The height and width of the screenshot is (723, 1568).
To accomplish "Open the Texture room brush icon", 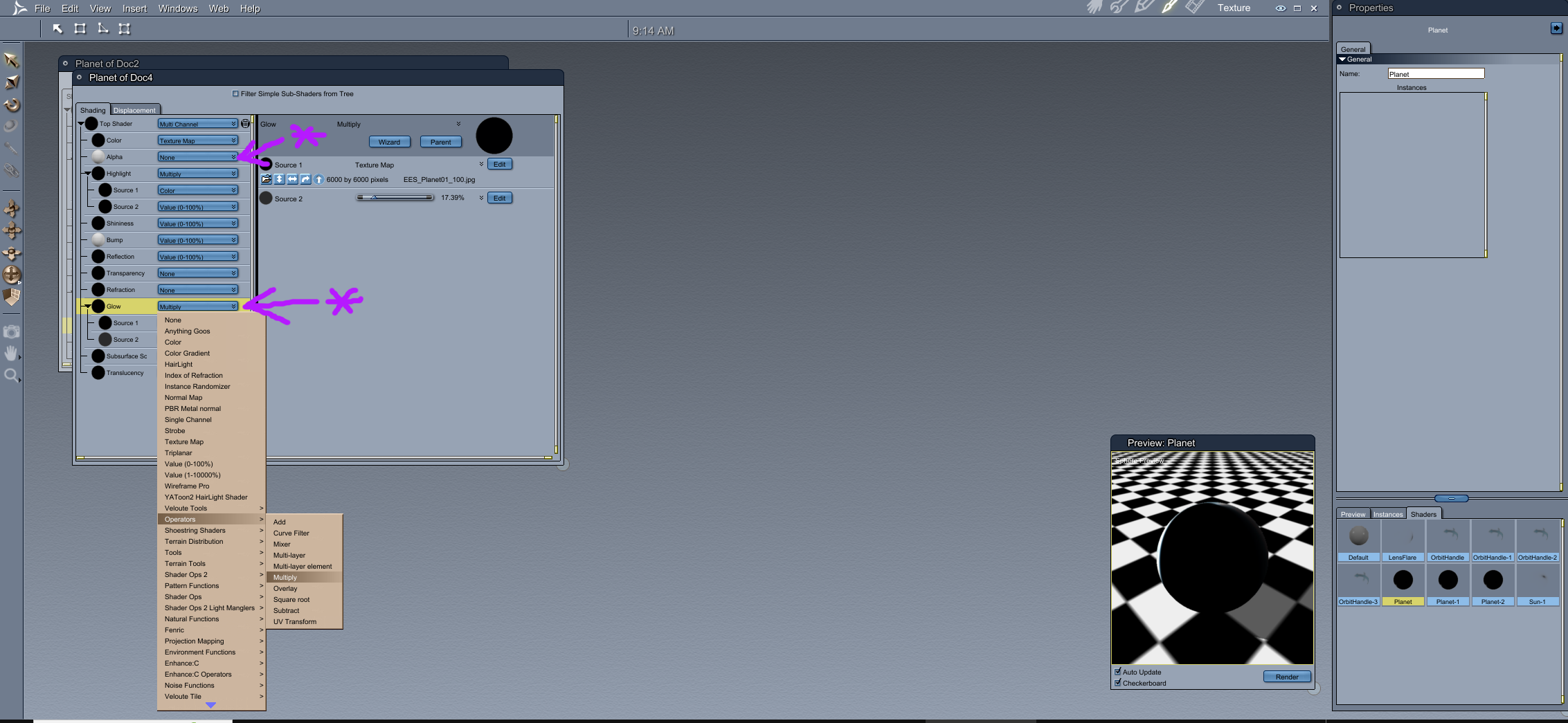I will coord(1169,8).
